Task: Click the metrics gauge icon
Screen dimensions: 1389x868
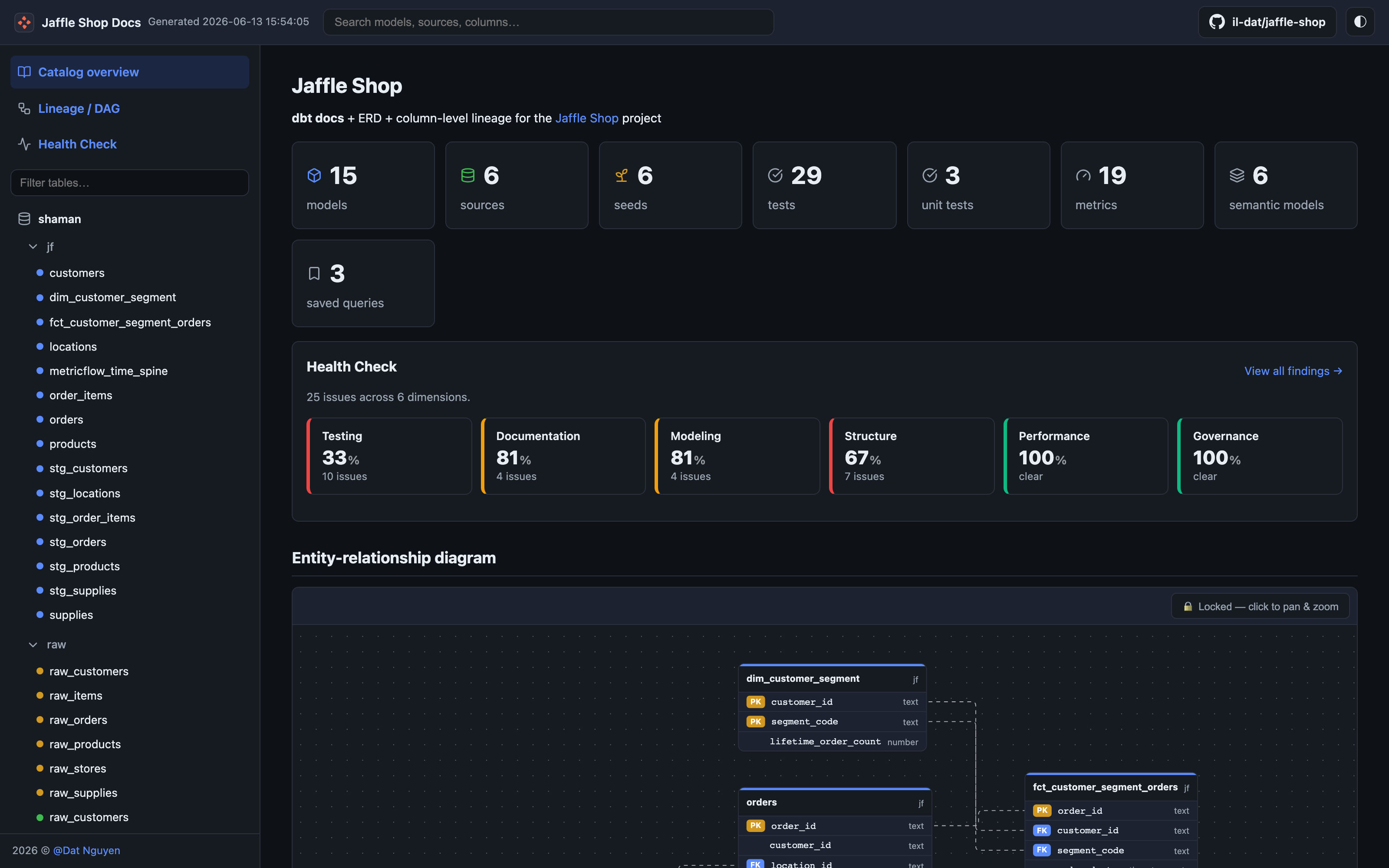Action: point(1083,175)
